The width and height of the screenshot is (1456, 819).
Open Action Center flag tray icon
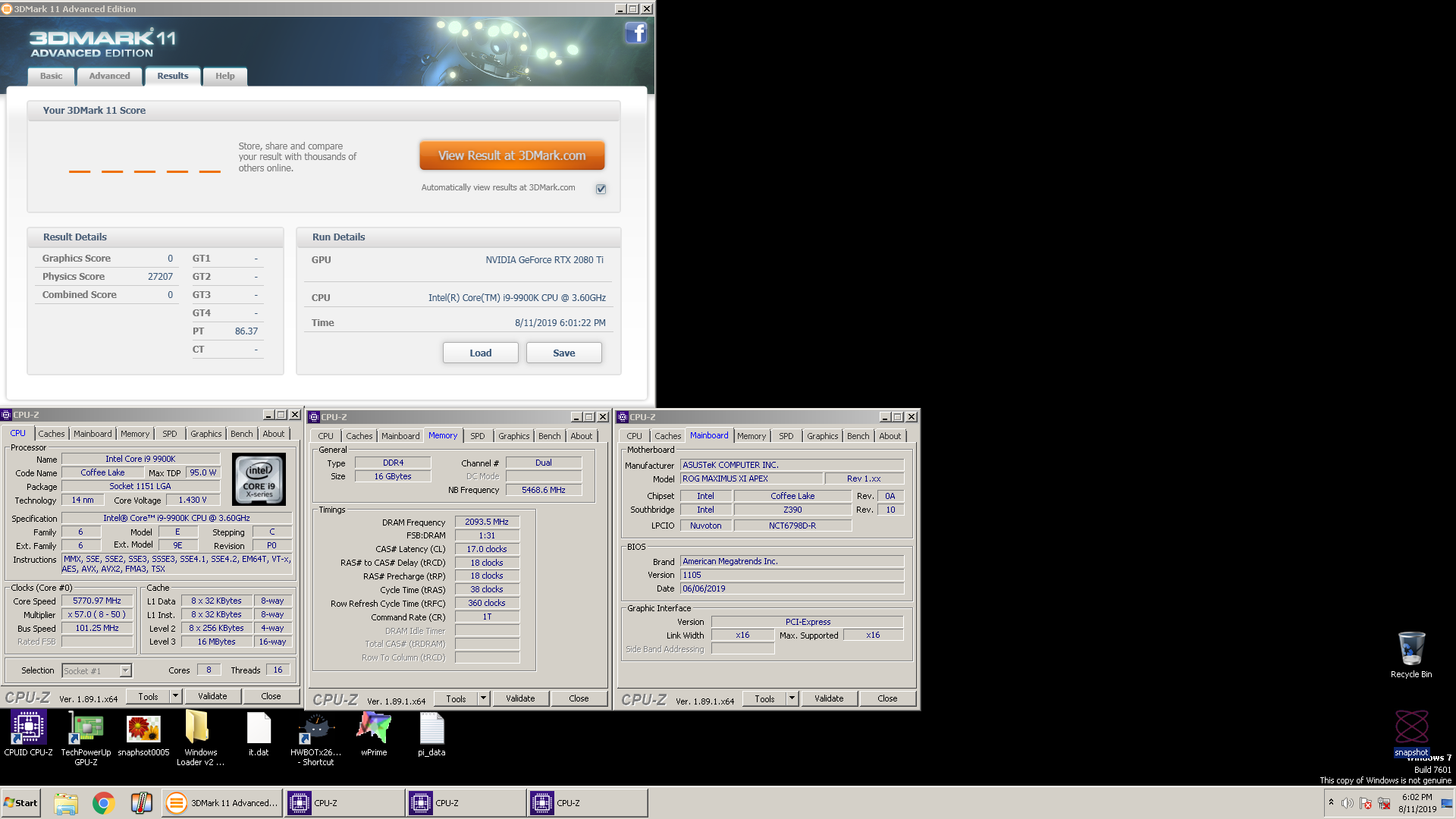1366,803
